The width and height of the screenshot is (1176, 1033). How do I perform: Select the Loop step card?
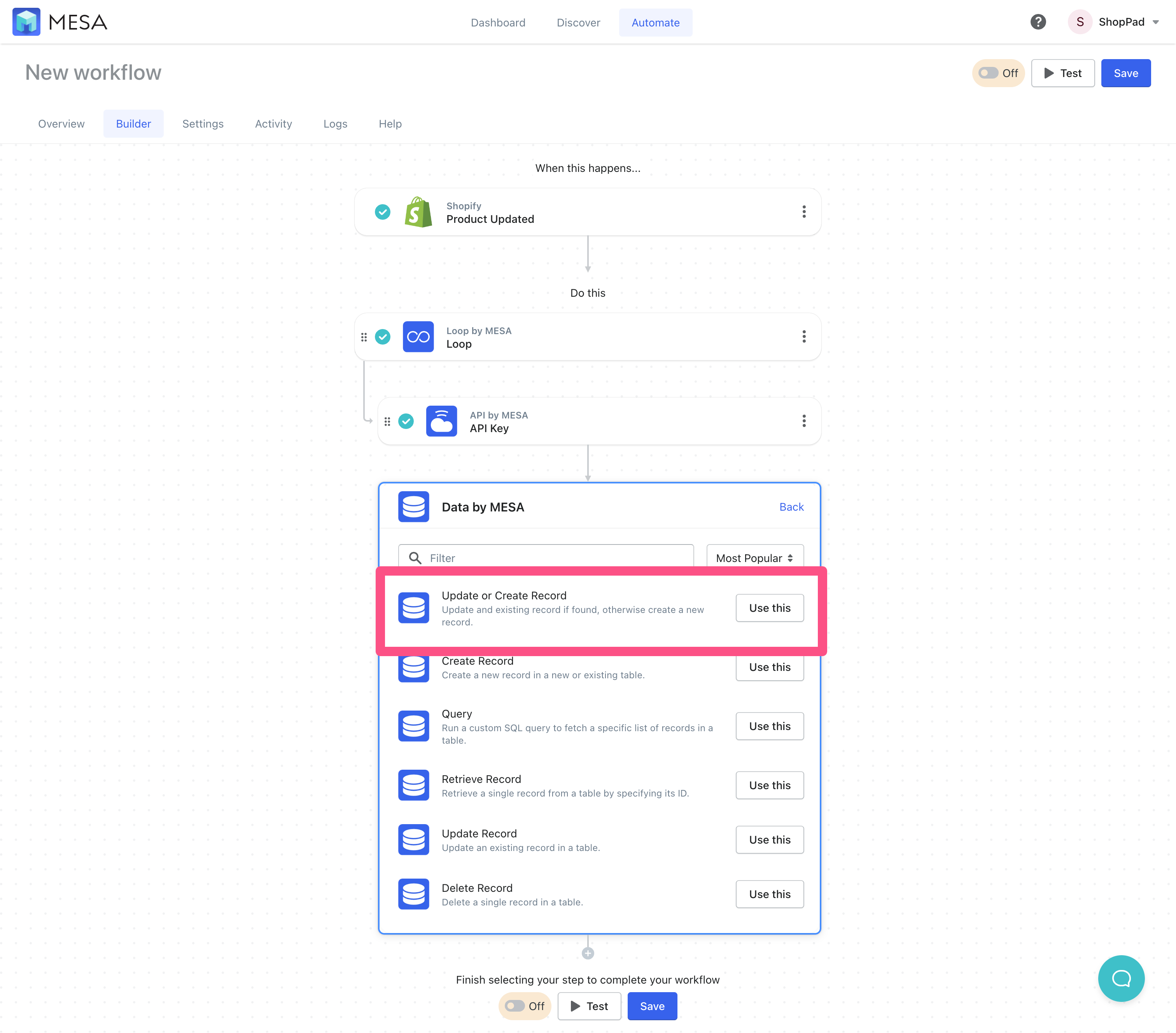(x=588, y=337)
